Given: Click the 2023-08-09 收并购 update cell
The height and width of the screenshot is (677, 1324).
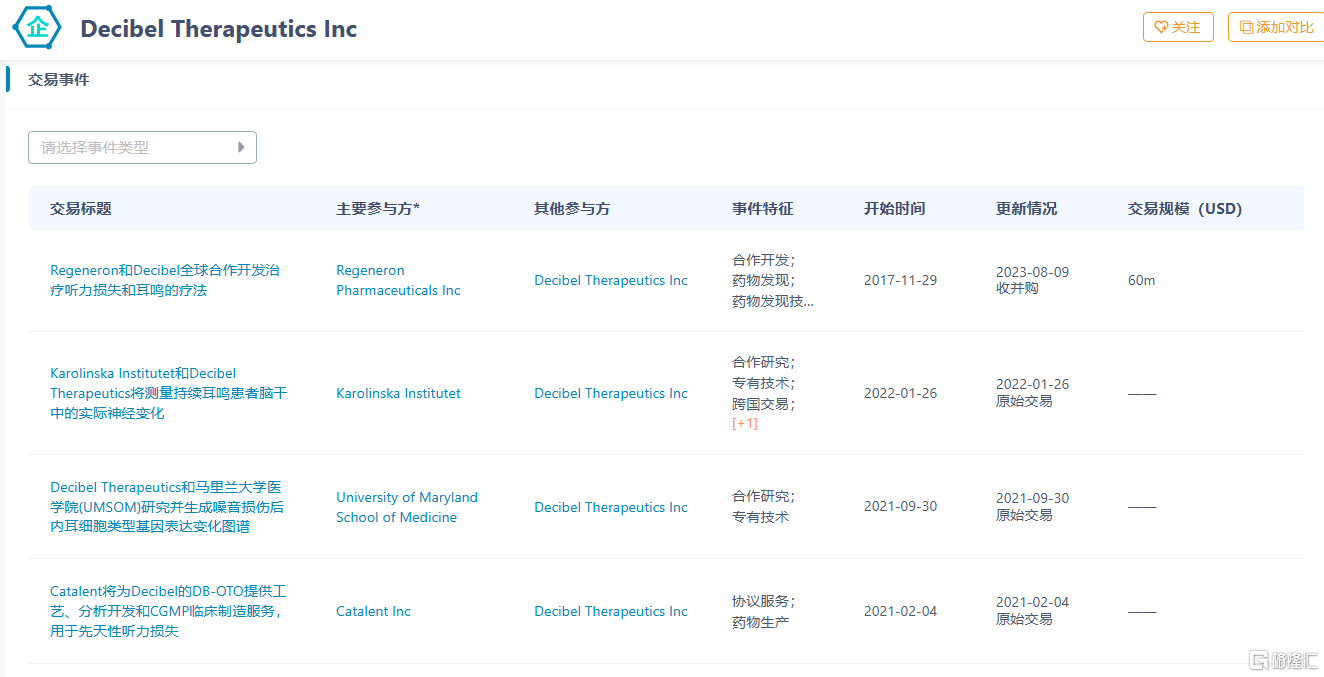Looking at the screenshot, I should click(x=1032, y=280).
